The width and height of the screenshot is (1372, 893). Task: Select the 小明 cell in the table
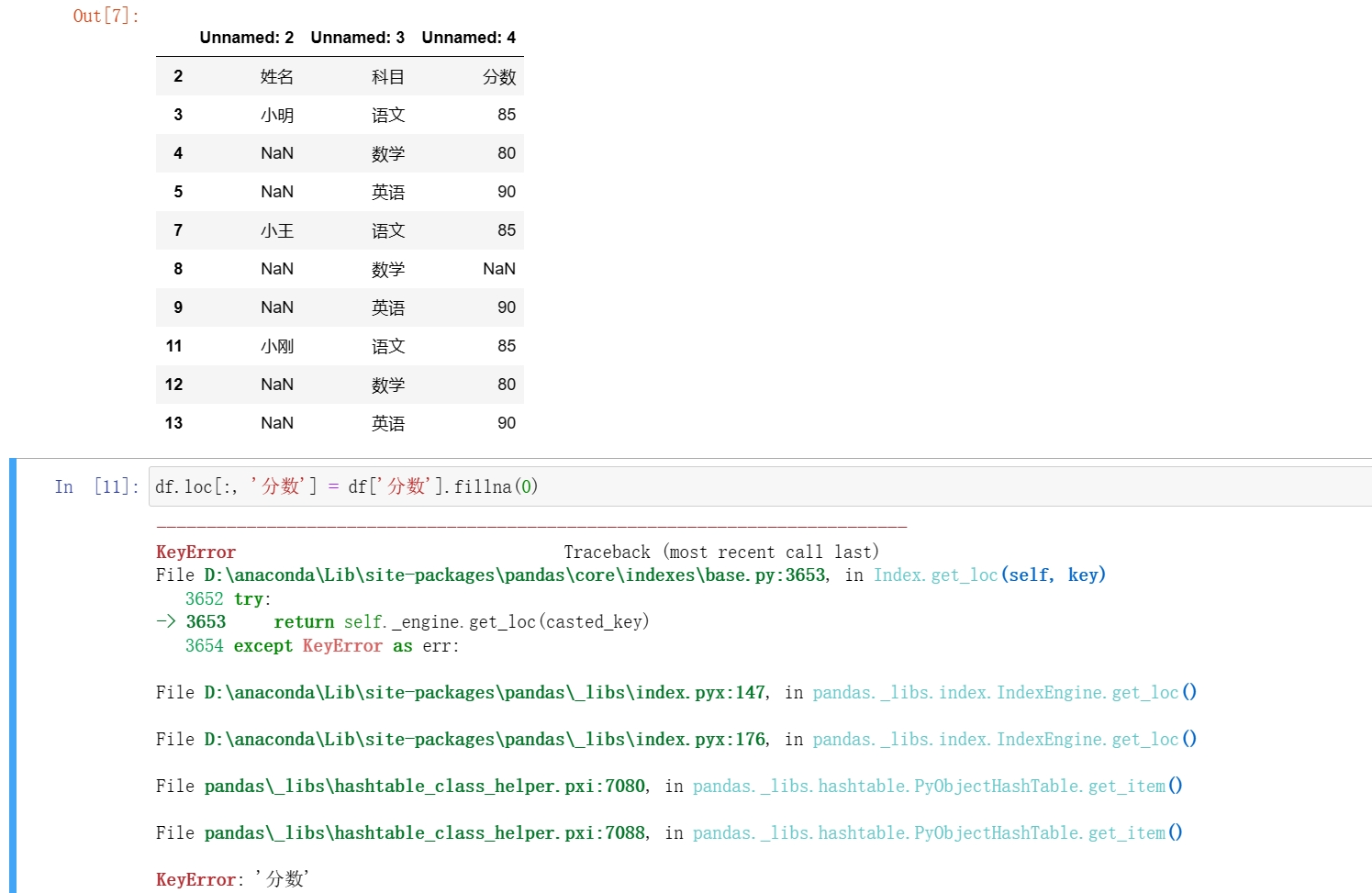[276, 115]
